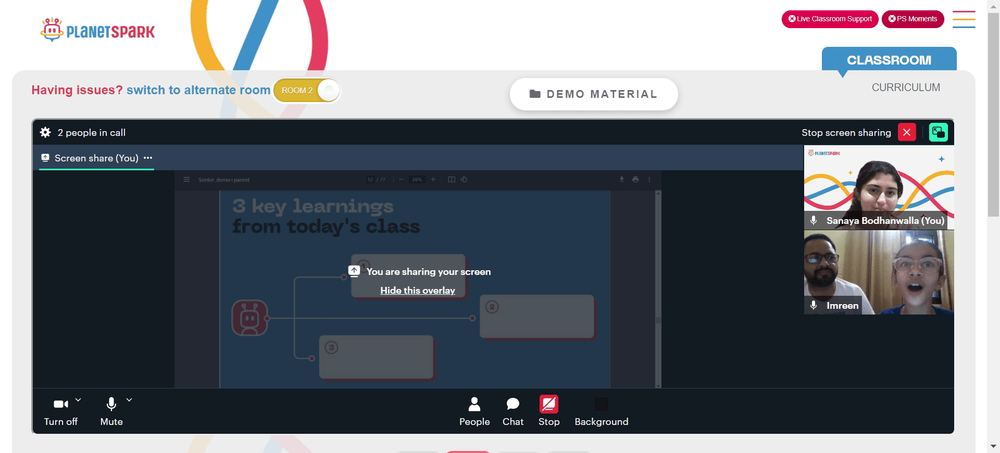Viewport: 1000px width, 453px height.
Task: Turn off the camera
Action: (x=61, y=412)
